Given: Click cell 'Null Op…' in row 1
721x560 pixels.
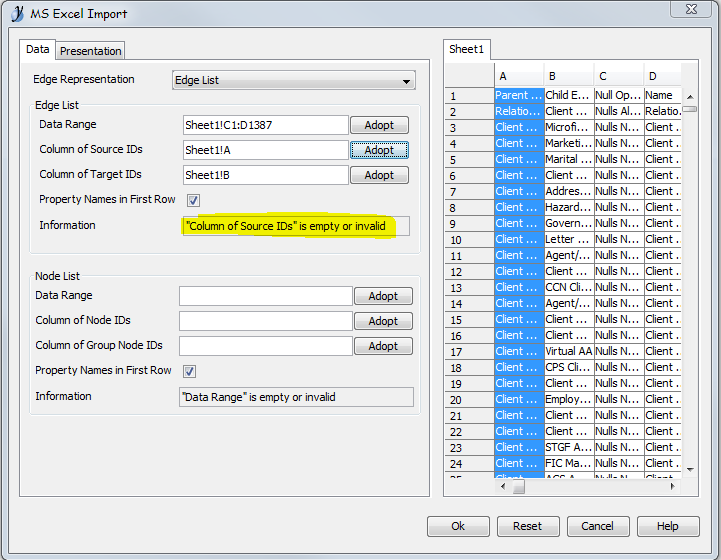Looking at the screenshot, I should click(x=619, y=95).
